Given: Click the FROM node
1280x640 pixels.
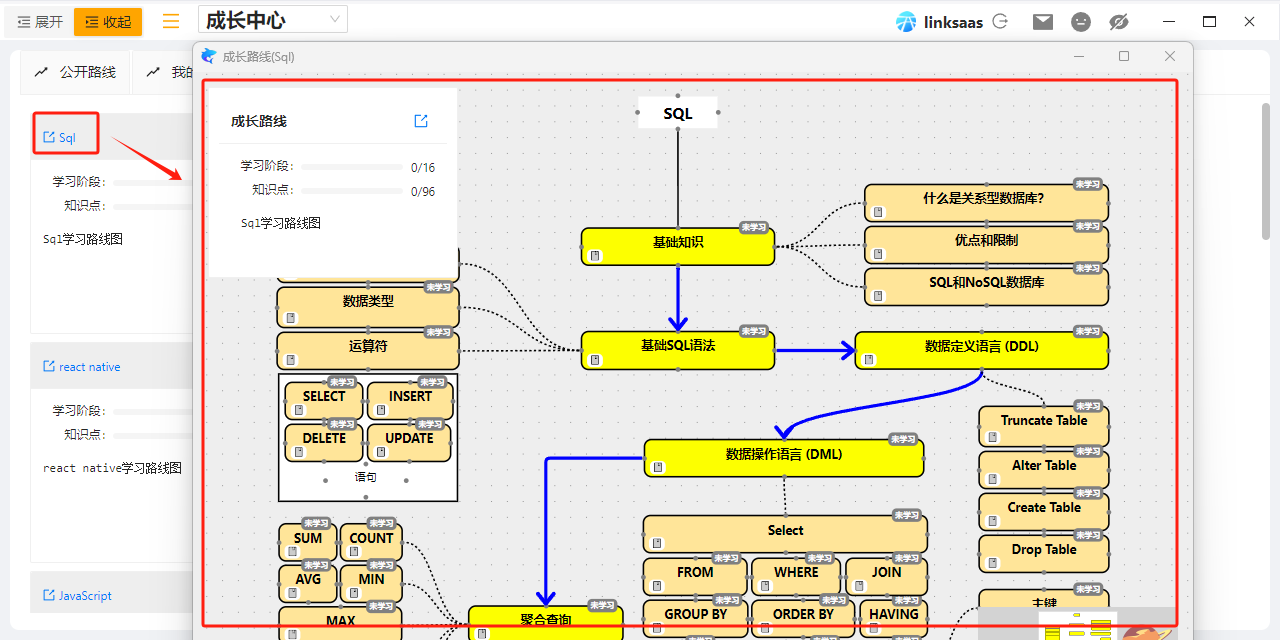Looking at the screenshot, I should (695, 576).
